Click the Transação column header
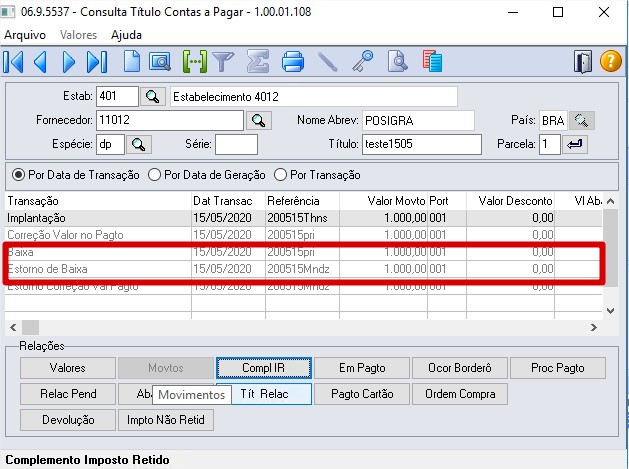 [x=98, y=201]
